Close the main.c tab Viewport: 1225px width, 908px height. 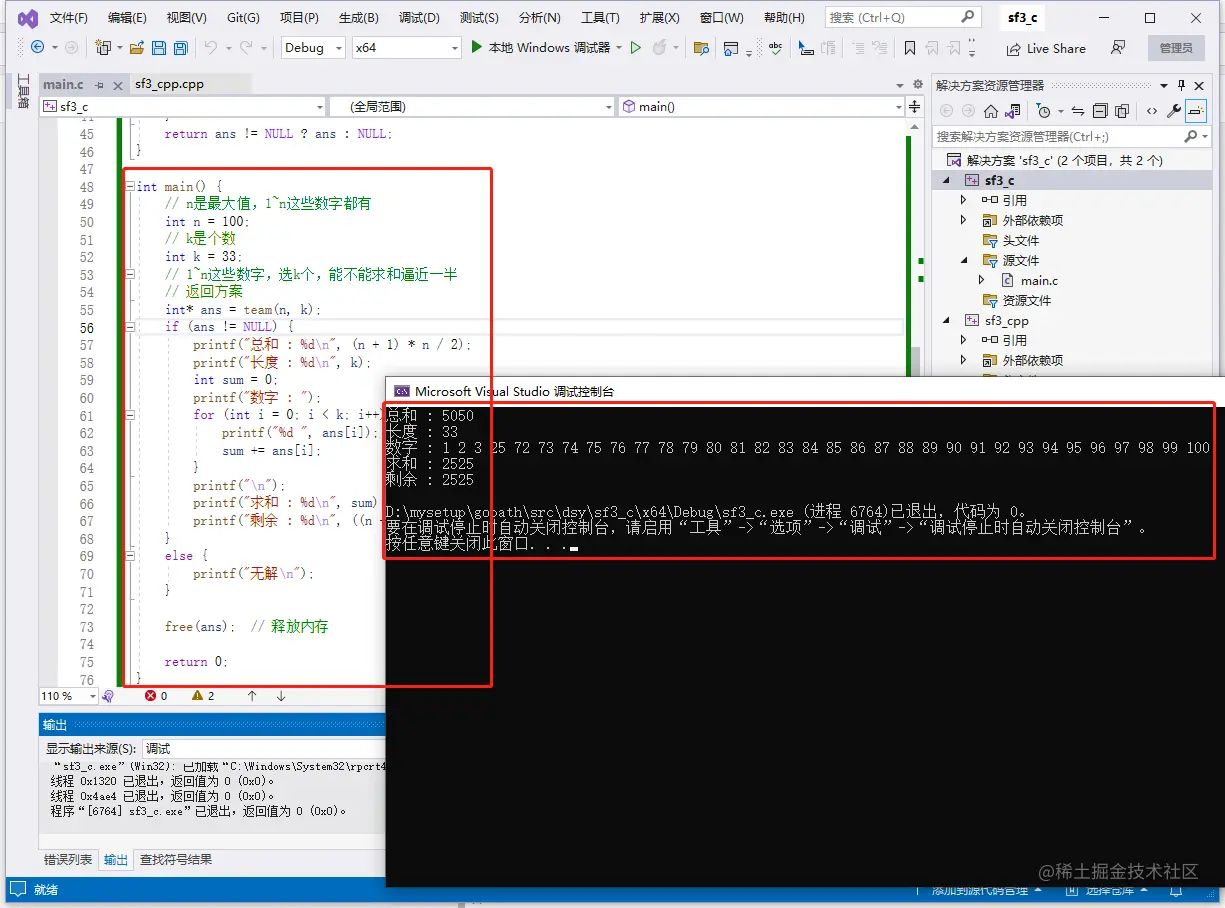(116, 85)
